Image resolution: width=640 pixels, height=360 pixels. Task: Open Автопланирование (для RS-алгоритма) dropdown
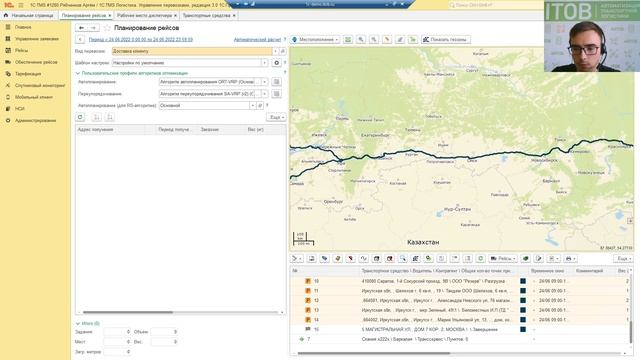point(253,105)
